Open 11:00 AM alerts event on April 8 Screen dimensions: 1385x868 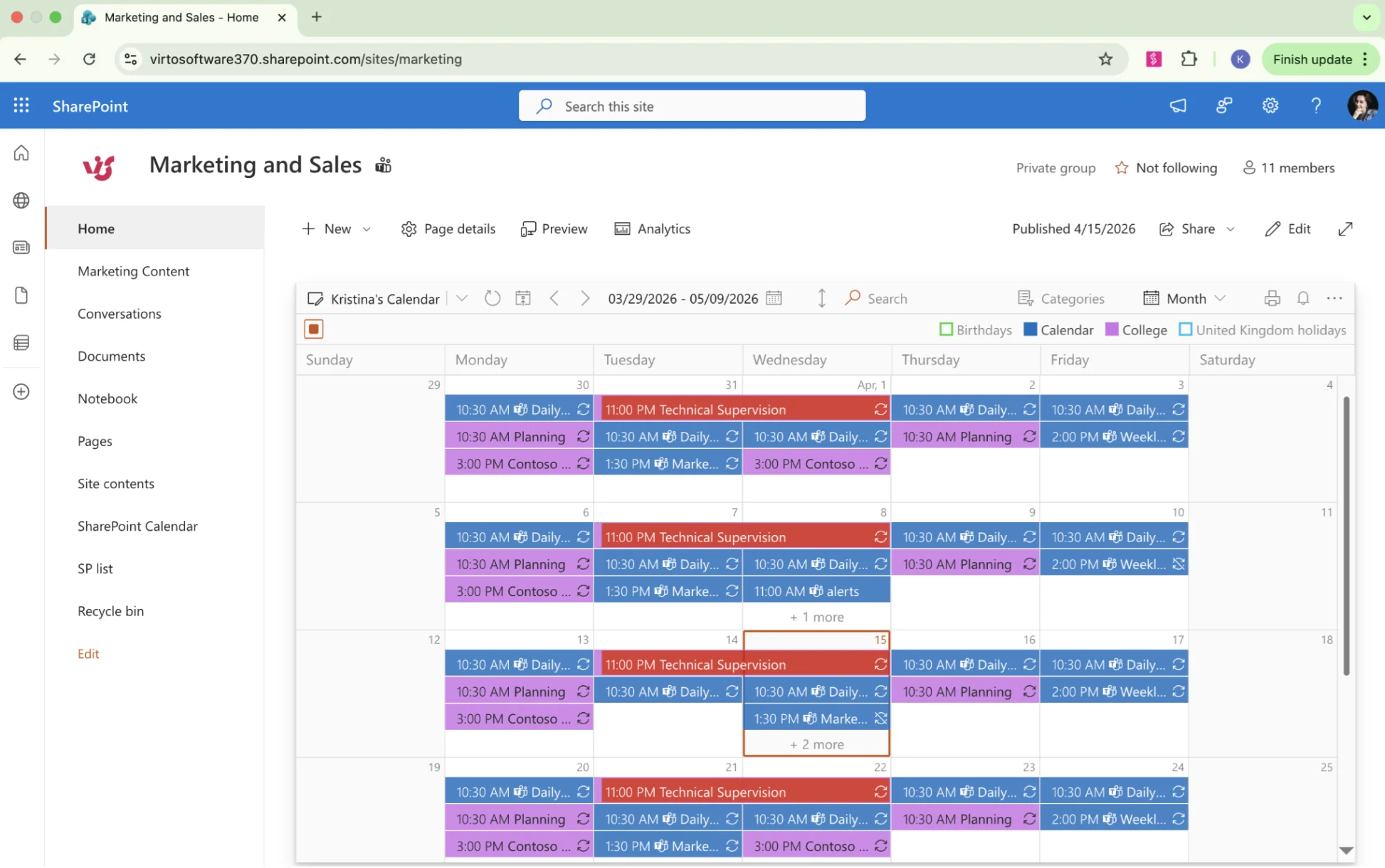tap(816, 591)
